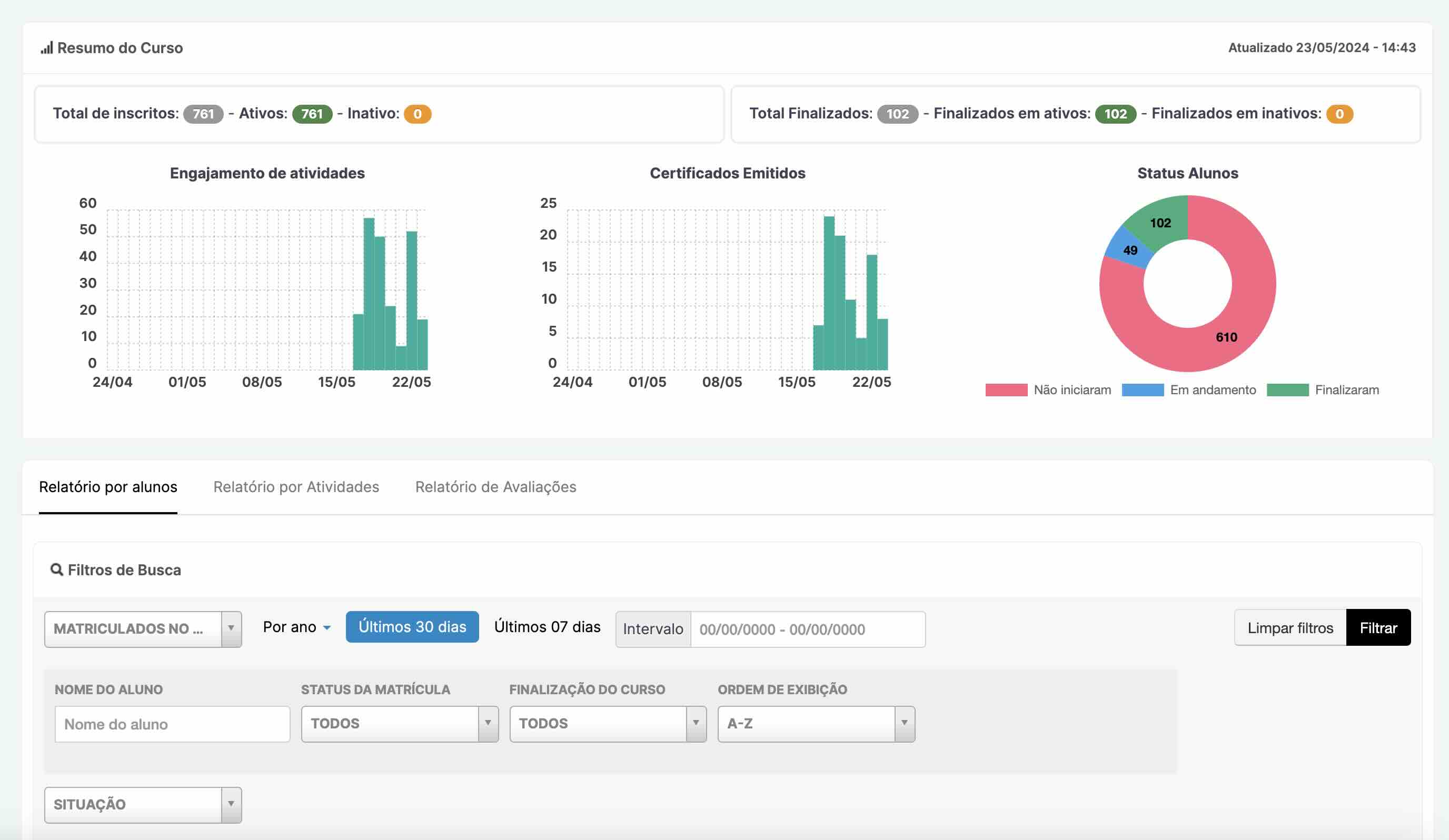Click the grey 761 Total de inscritos badge
1449x840 pixels.
[203, 114]
